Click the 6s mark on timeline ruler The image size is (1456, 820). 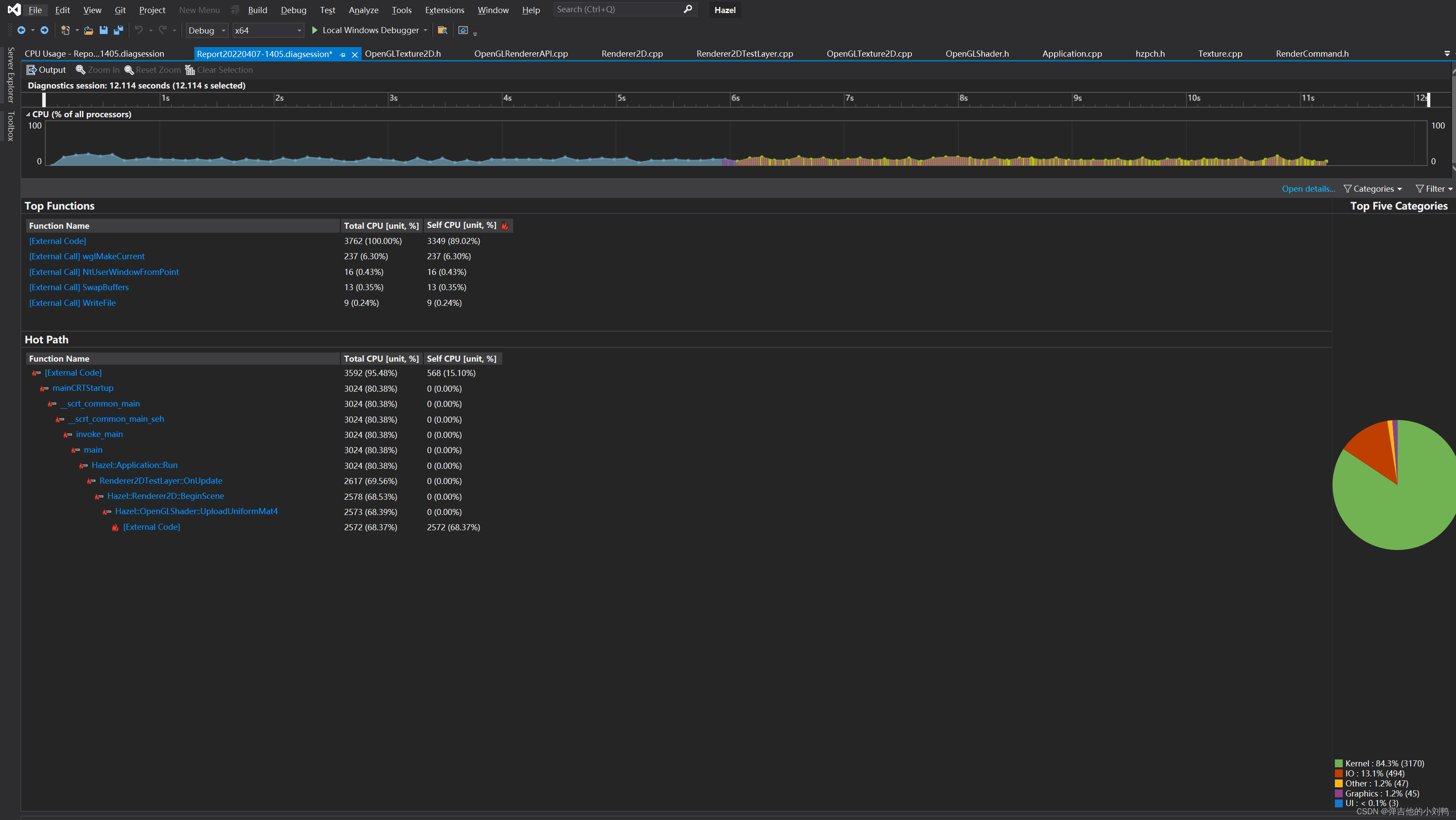734,98
